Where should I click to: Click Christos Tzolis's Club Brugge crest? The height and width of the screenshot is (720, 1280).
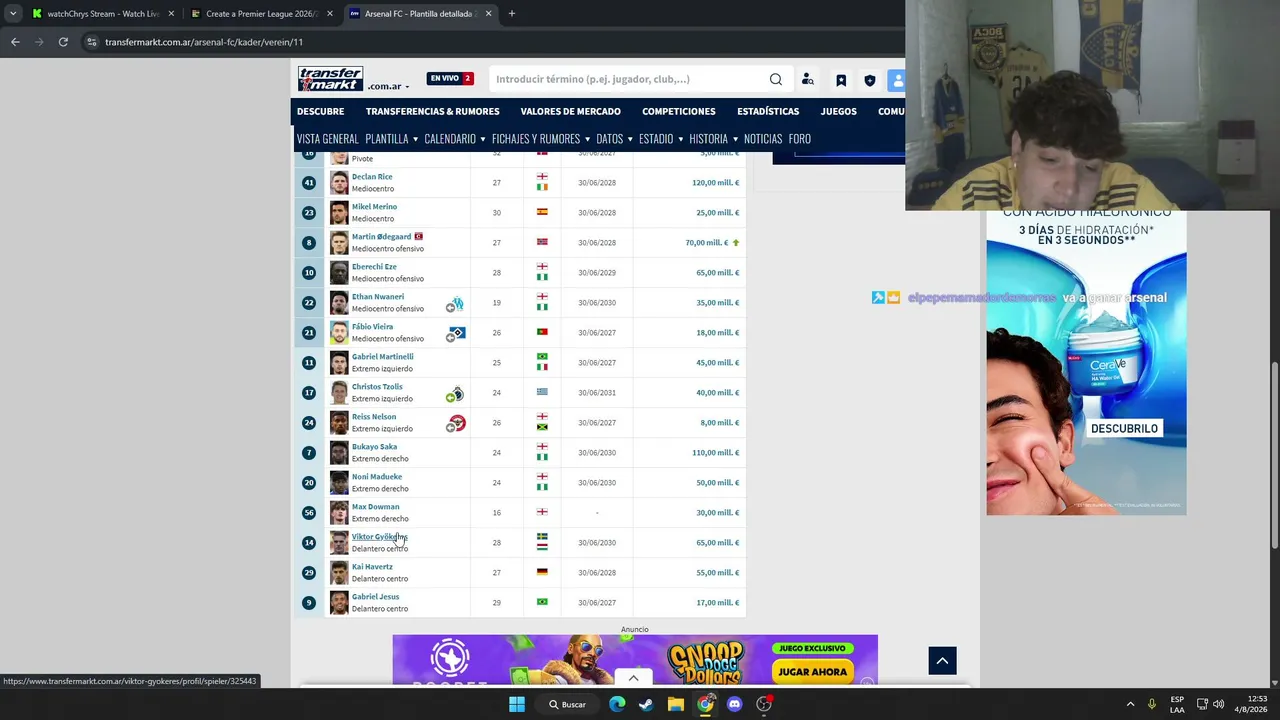click(456, 393)
